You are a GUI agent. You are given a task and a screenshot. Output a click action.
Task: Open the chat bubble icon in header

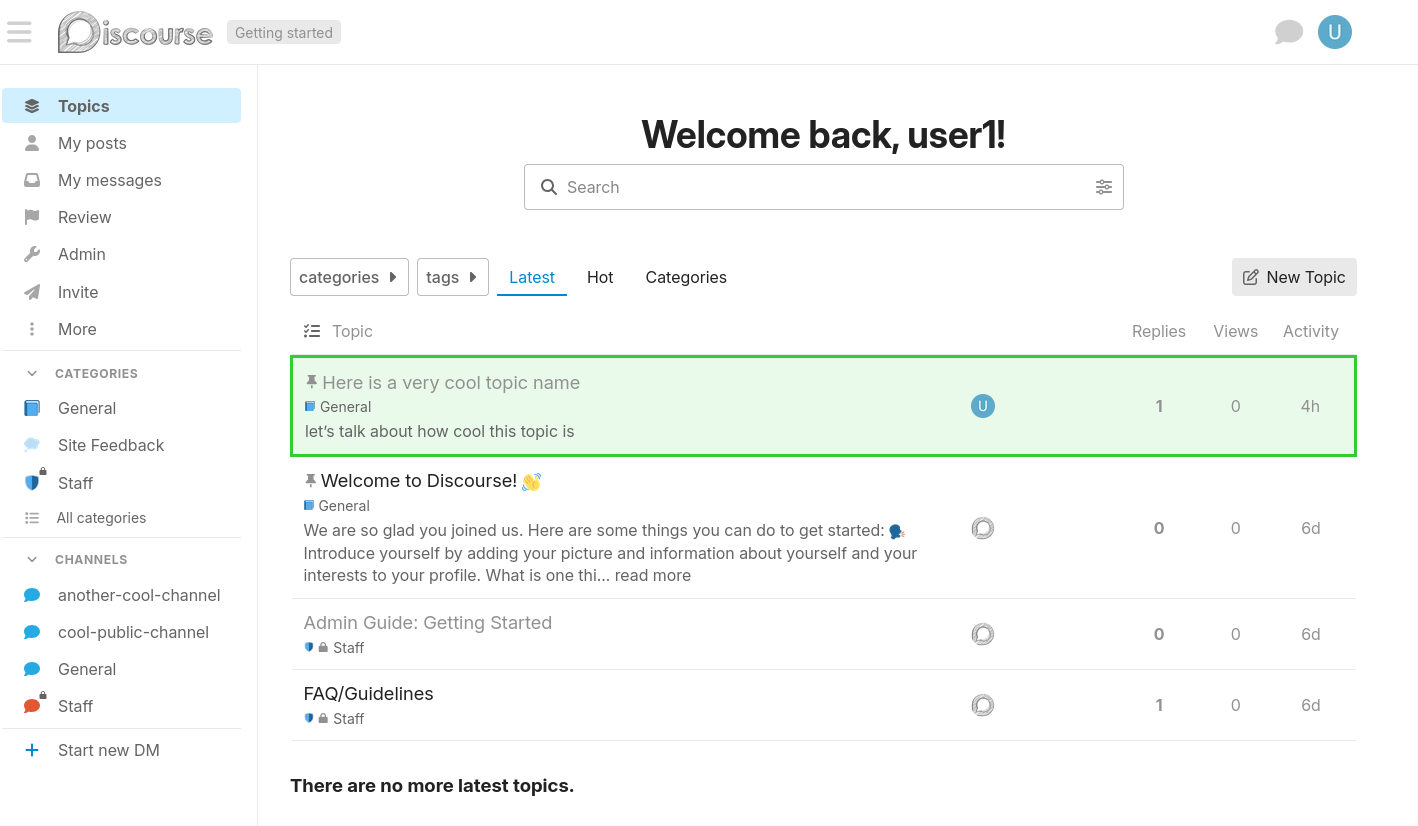pyautogui.click(x=1288, y=32)
